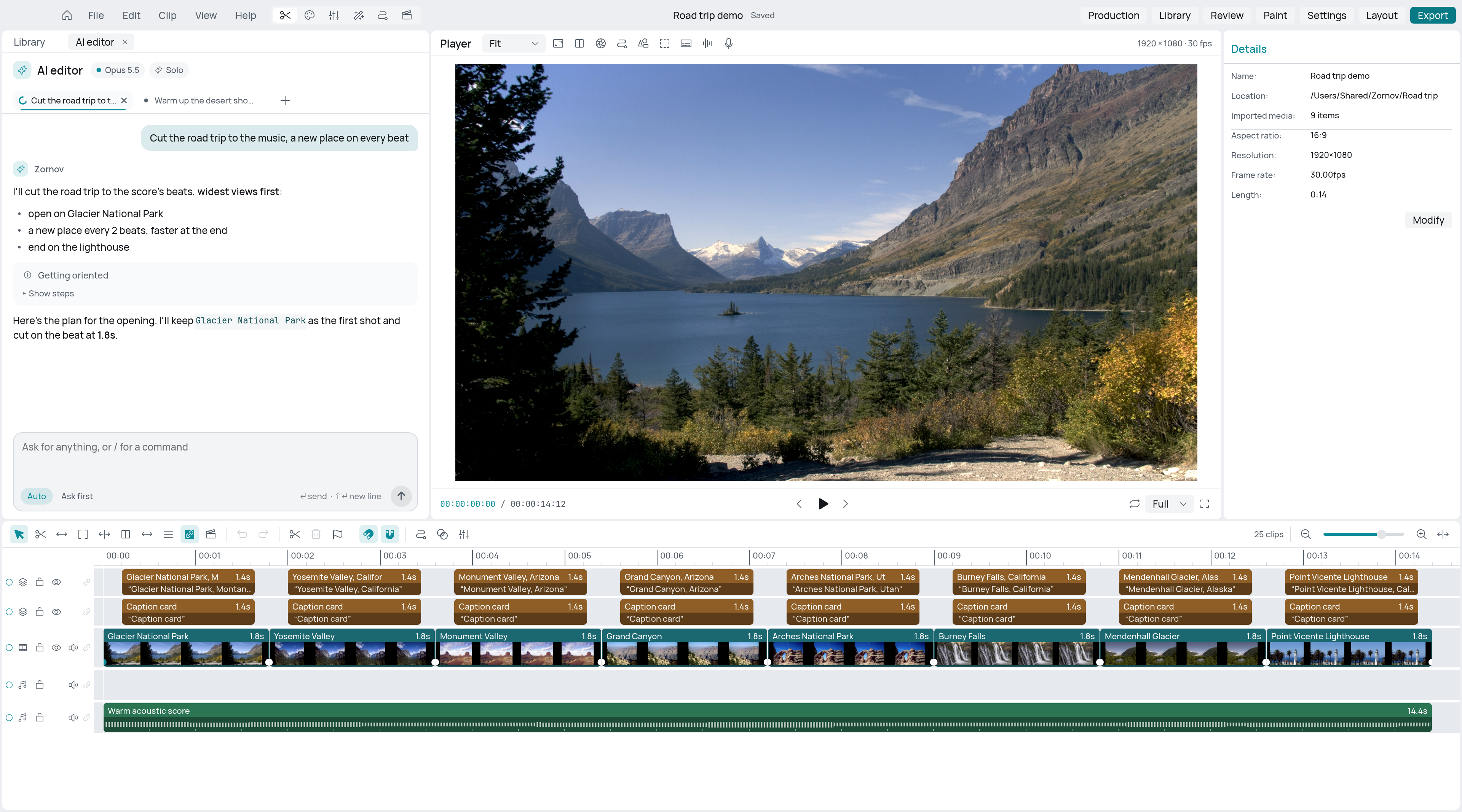Close the AI editor tab
Image resolution: width=1462 pixels, height=812 pixels.
pyautogui.click(x=125, y=42)
